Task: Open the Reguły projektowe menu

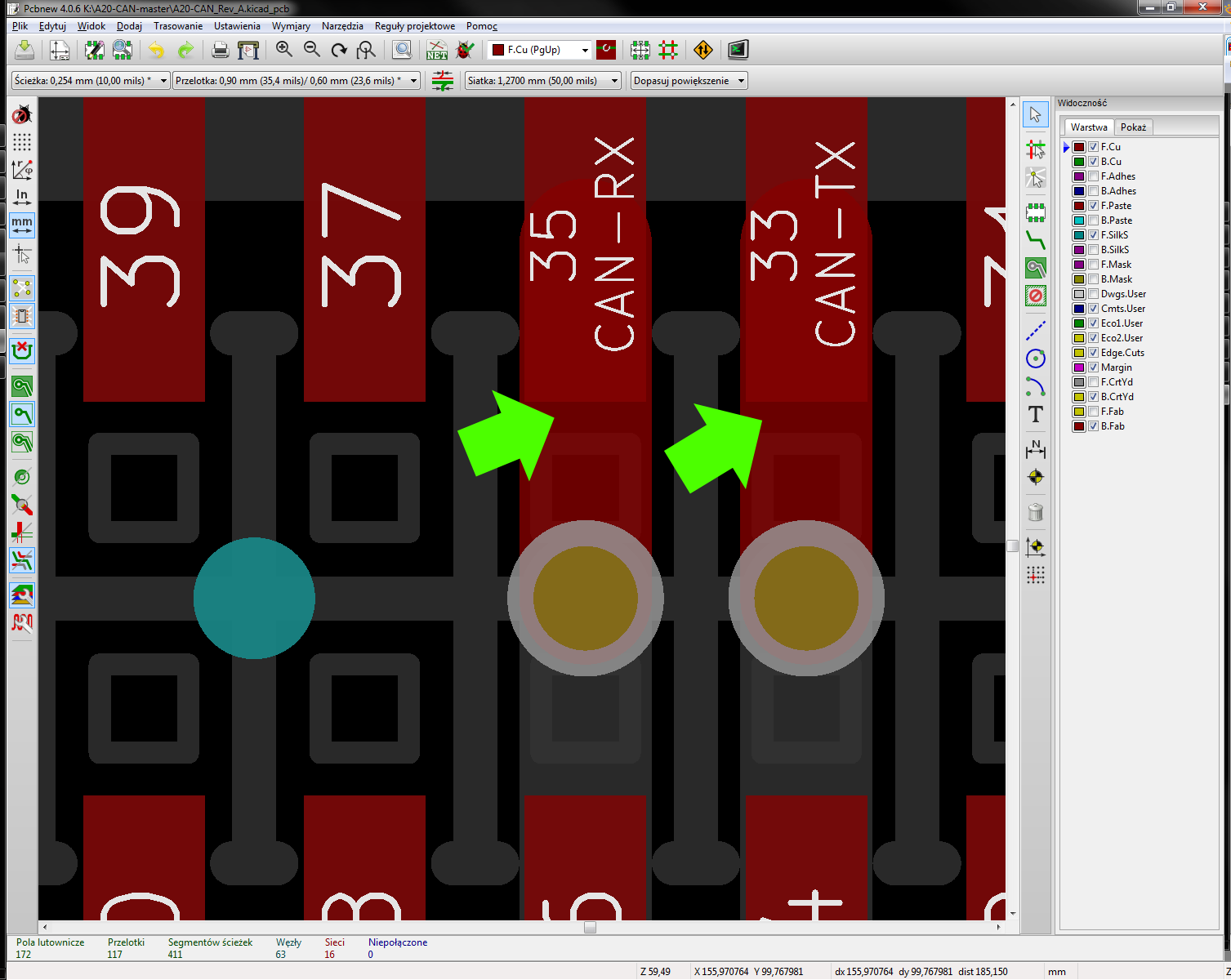Action: tap(415, 26)
